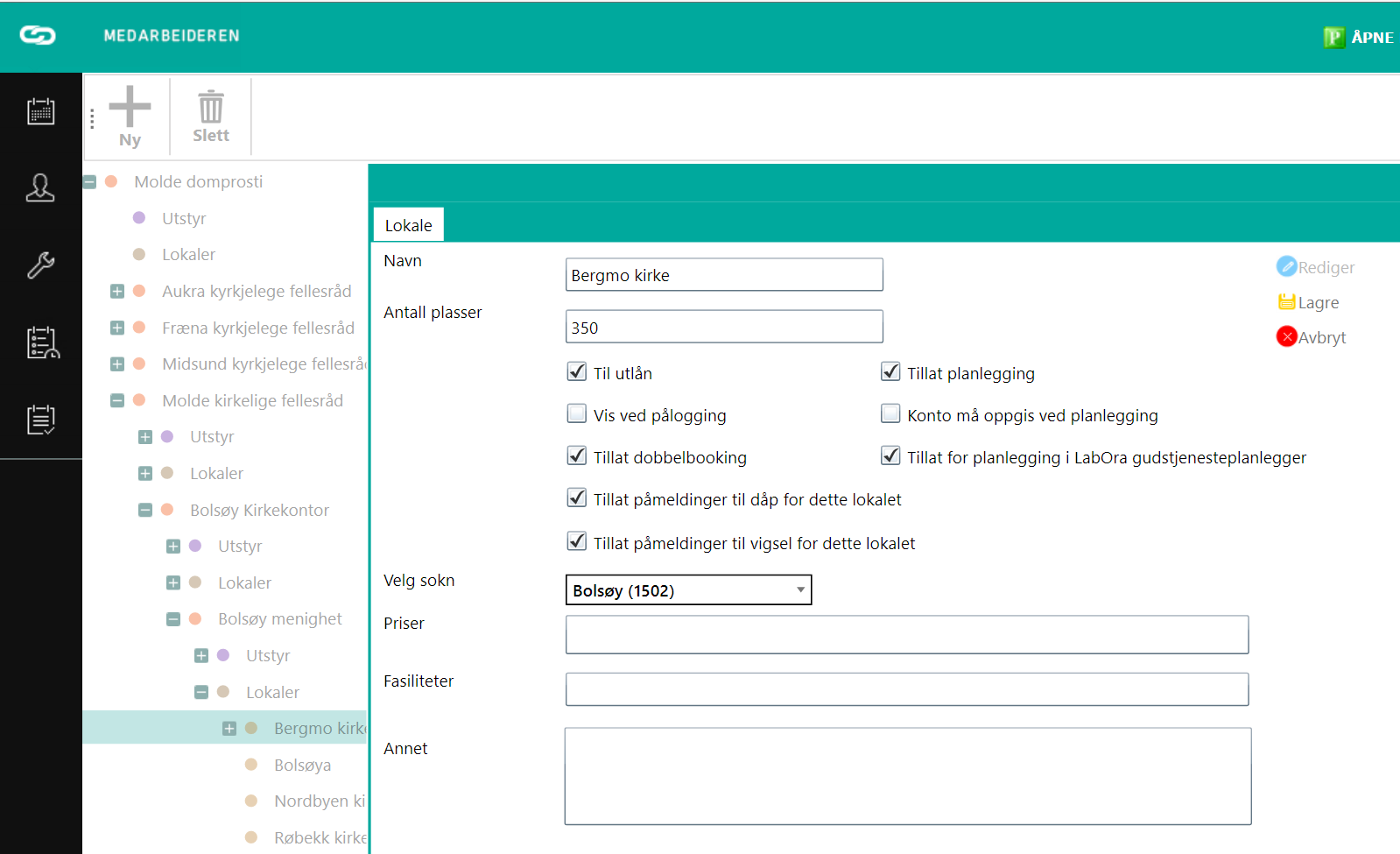Image resolution: width=1400 pixels, height=854 pixels.
Task: Select Molde domprosti tree label
Action: click(x=198, y=181)
